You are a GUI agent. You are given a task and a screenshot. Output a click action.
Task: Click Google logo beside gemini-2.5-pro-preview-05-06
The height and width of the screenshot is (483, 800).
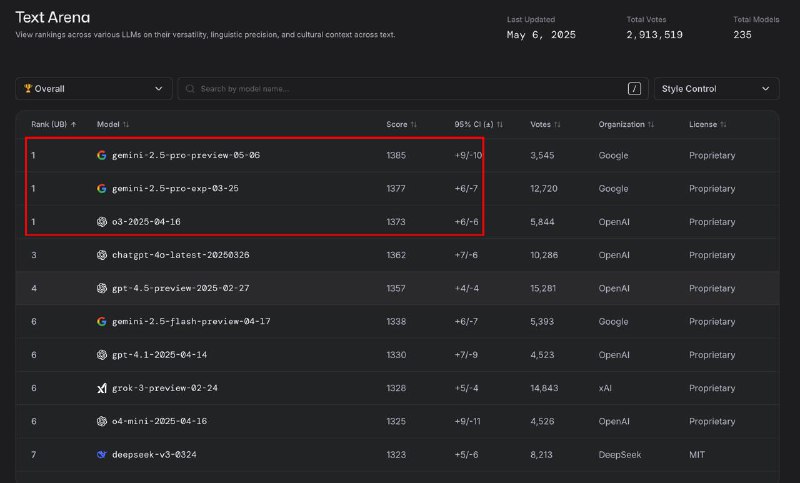click(102, 155)
